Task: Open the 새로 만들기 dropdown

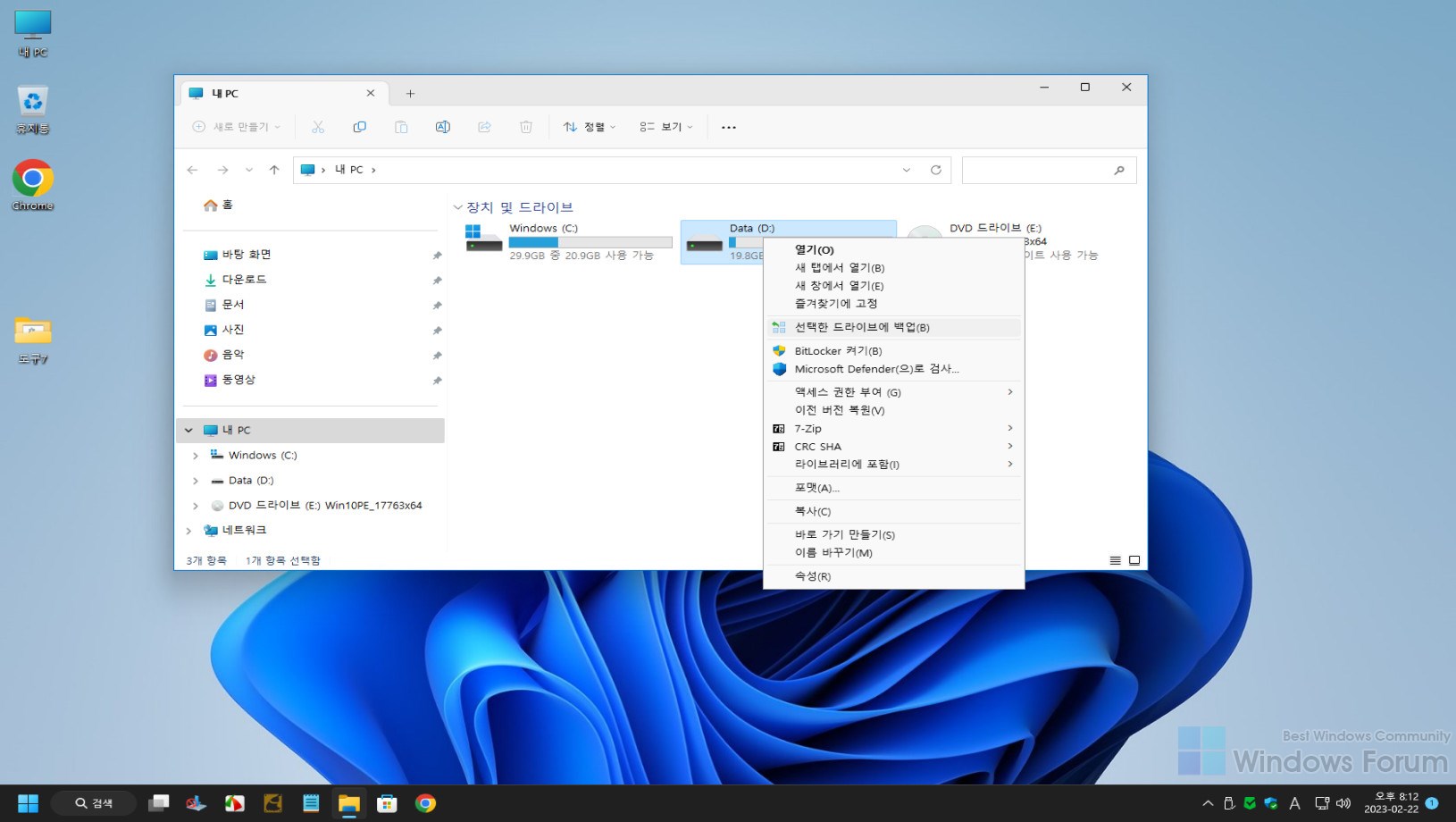Action: pyautogui.click(x=237, y=127)
